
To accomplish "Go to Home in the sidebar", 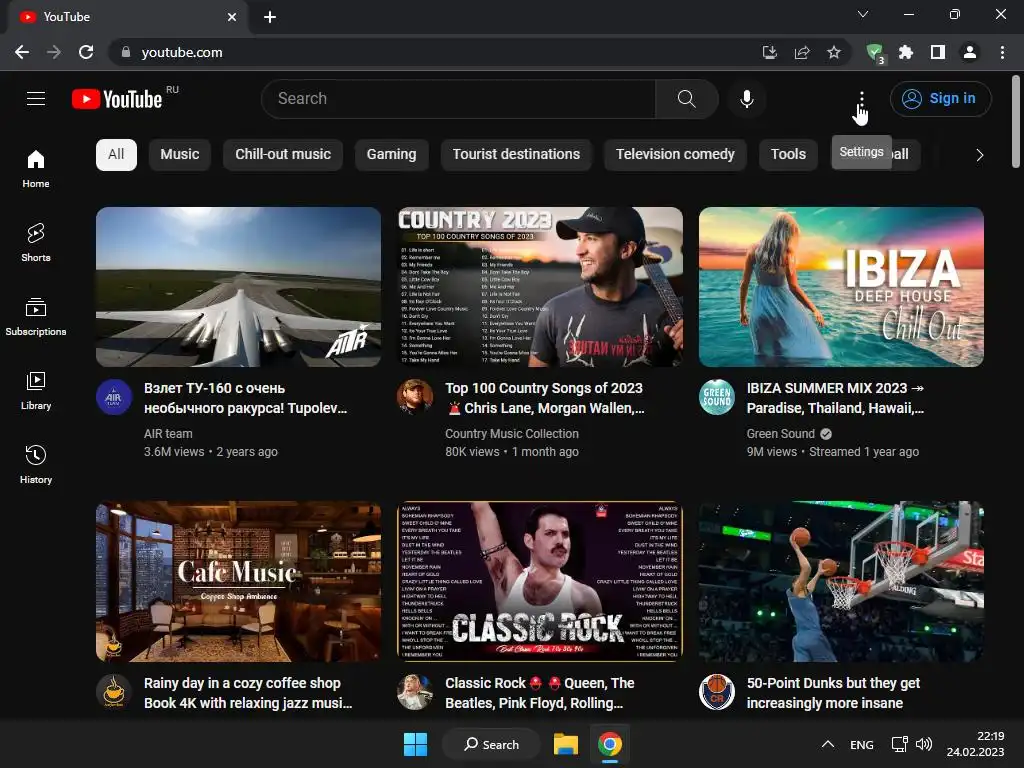I will tap(36, 168).
